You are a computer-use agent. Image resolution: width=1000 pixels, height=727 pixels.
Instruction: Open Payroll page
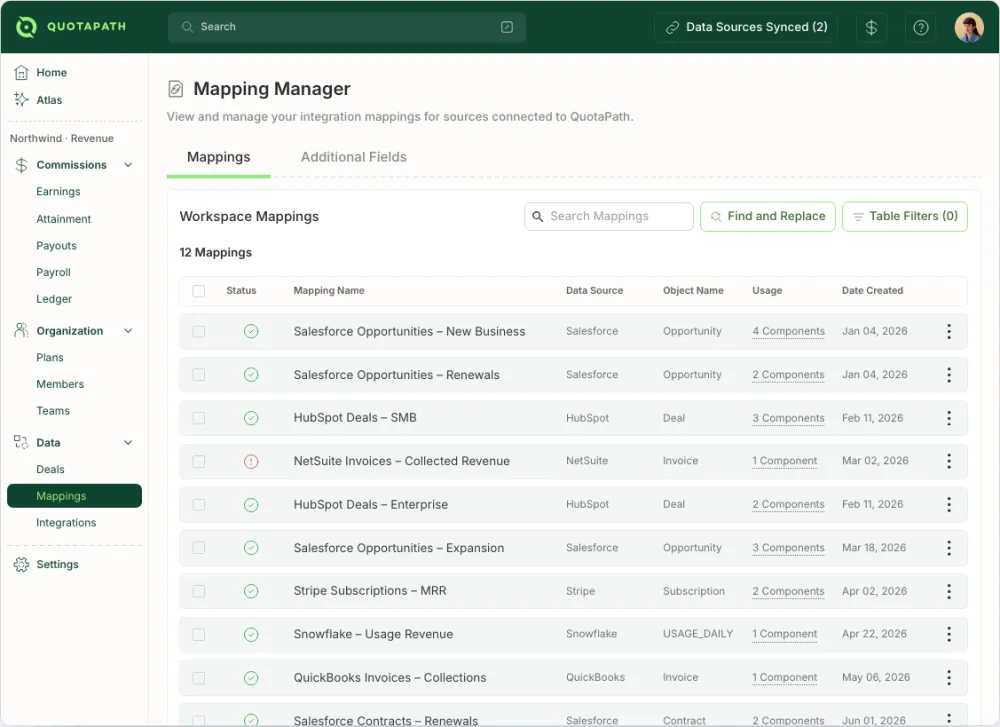[53, 272]
